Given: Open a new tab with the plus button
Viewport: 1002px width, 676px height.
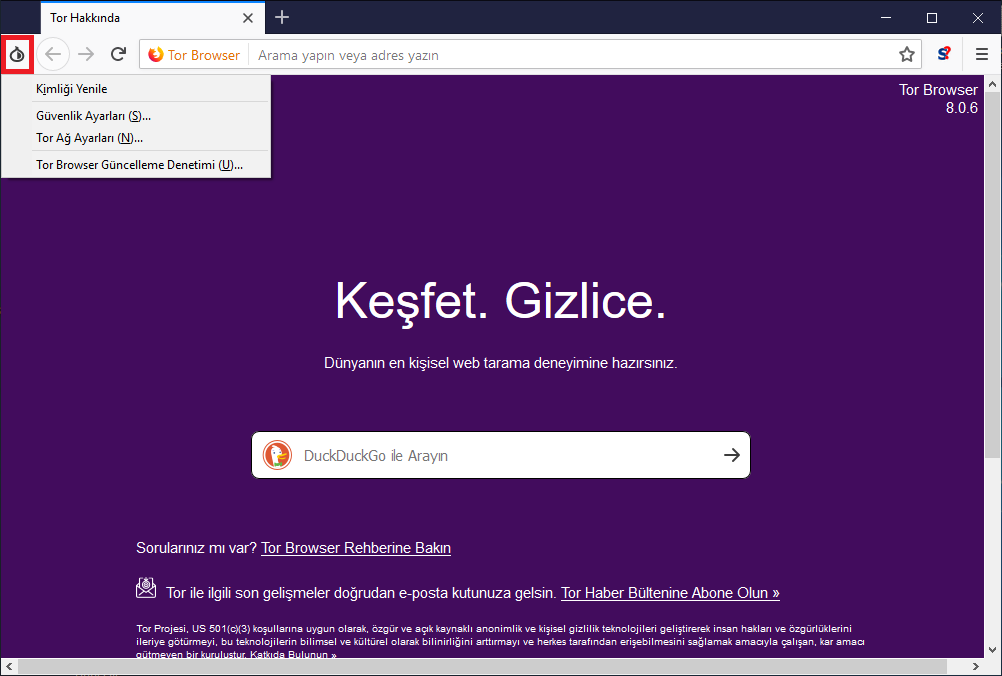Looking at the screenshot, I should pos(282,17).
